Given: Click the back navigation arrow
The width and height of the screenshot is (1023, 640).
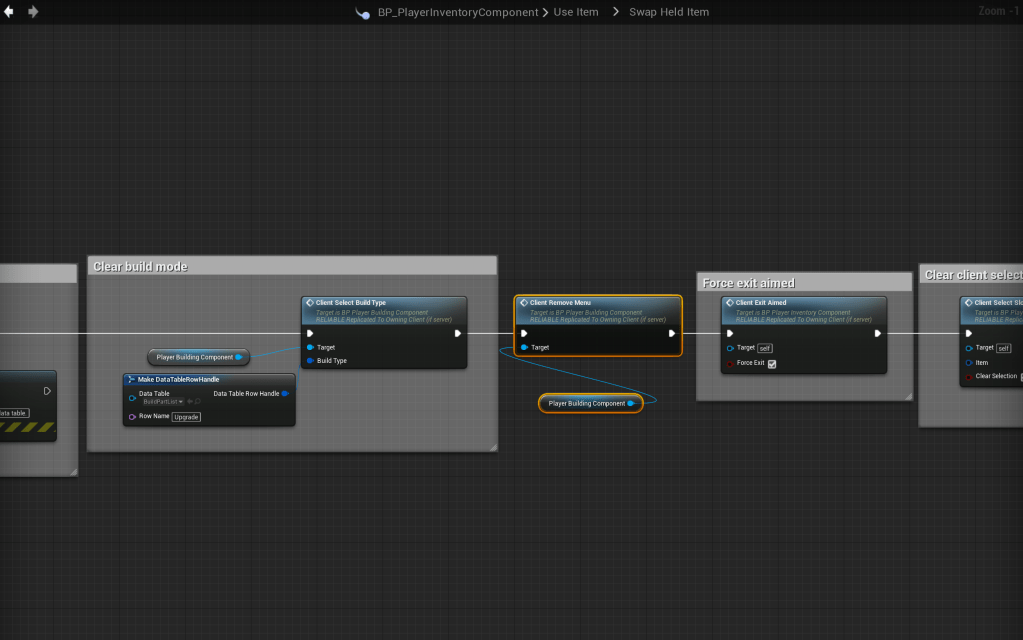Looking at the screenshot, I should [11, 12].
